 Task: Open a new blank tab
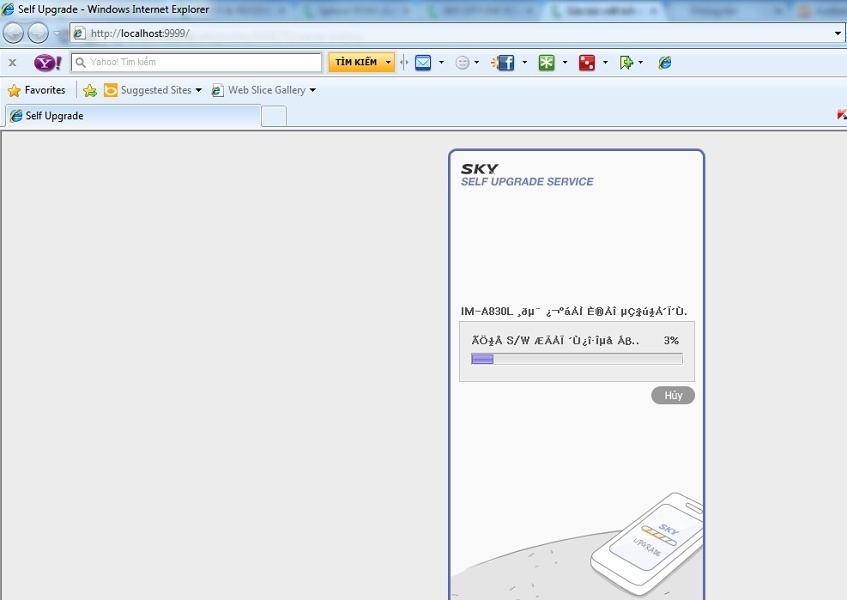coord(273,116)
